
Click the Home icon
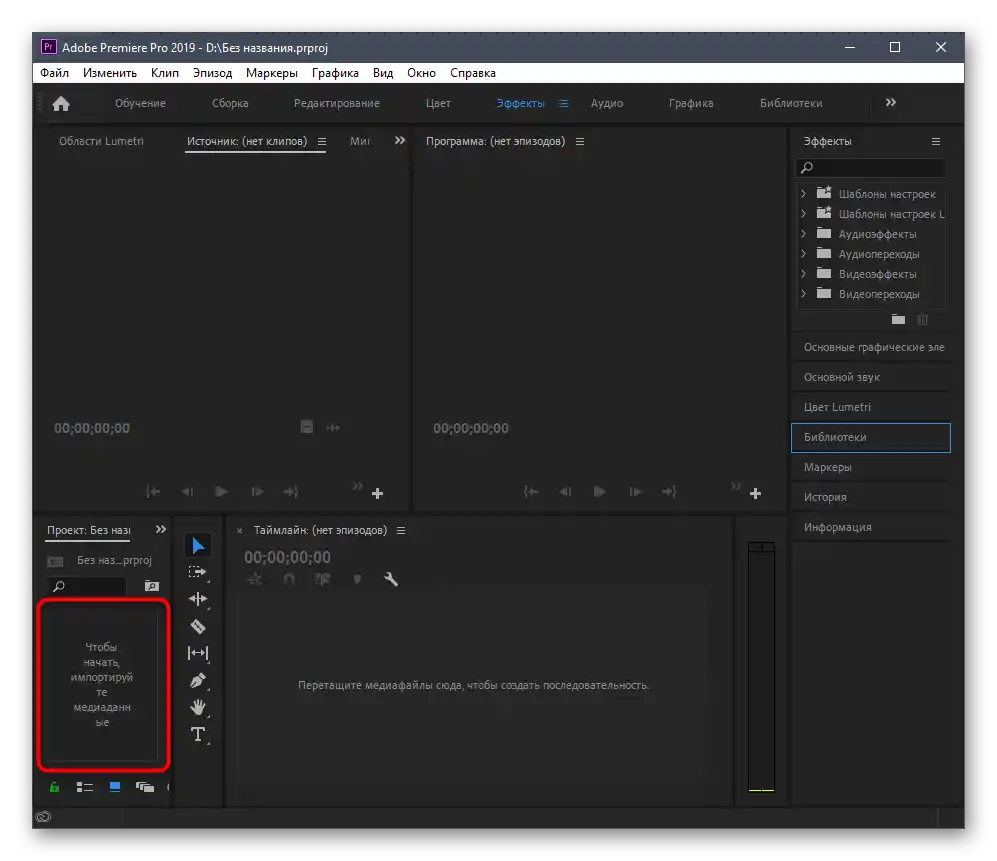(x=61, y=104)
